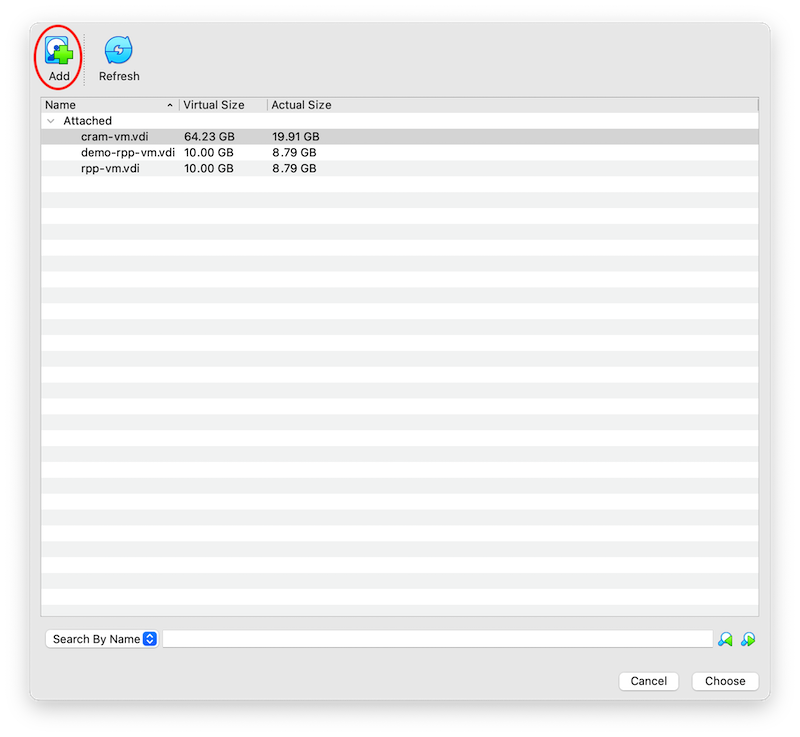800x737 pixels.
Task: Click the Cancel button
Action: (648, 681)
